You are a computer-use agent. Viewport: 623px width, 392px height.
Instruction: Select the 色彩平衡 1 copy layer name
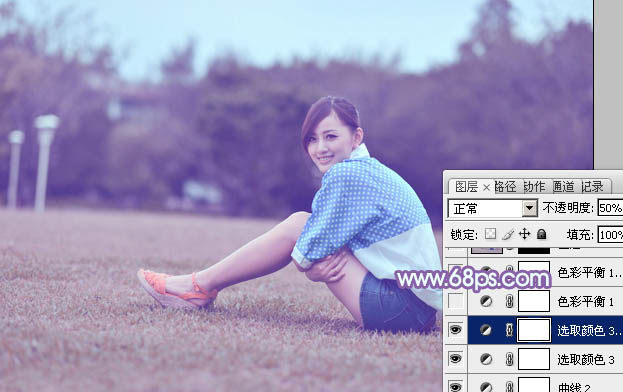[590, 273]
